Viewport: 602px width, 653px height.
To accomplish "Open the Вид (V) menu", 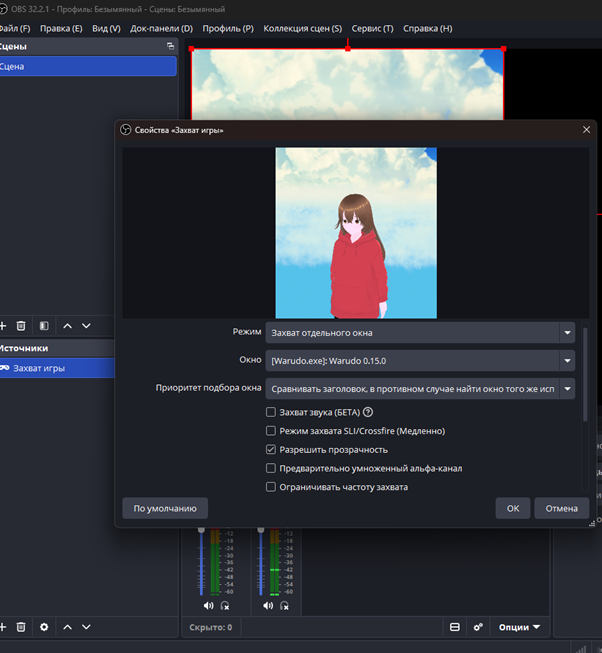I will 106,28.
